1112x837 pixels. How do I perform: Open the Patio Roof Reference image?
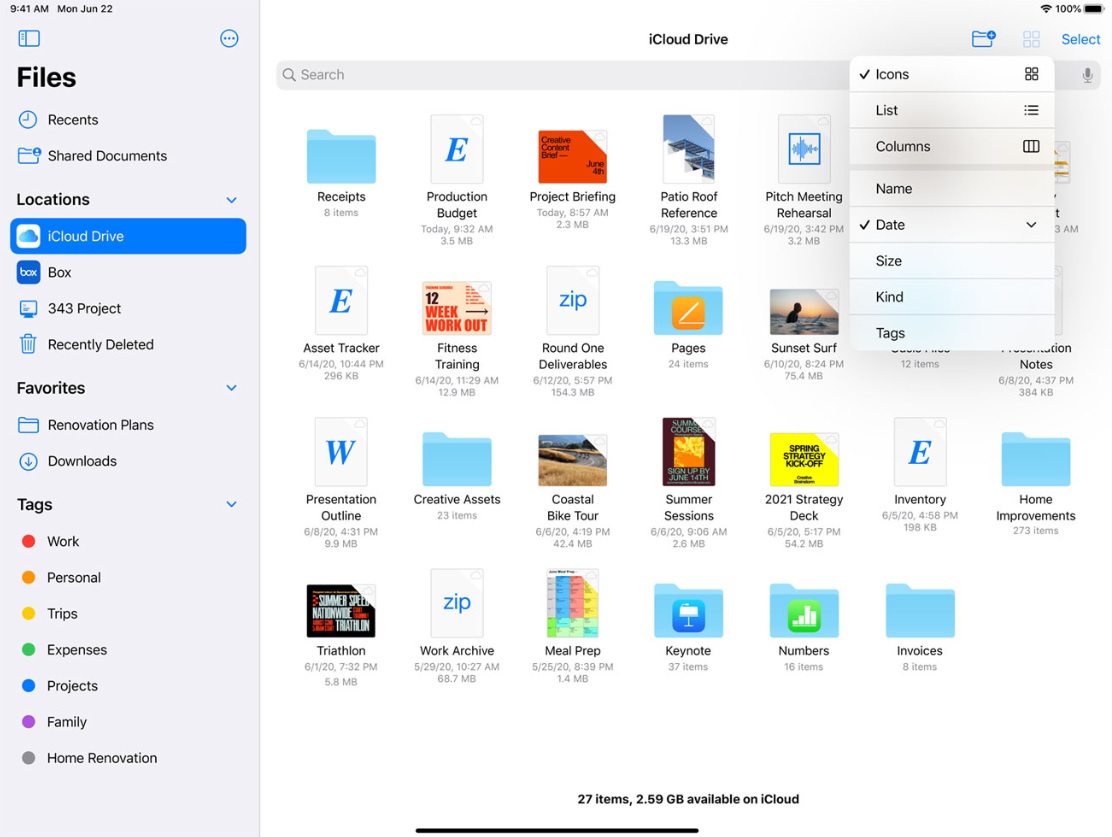(688, 150)
